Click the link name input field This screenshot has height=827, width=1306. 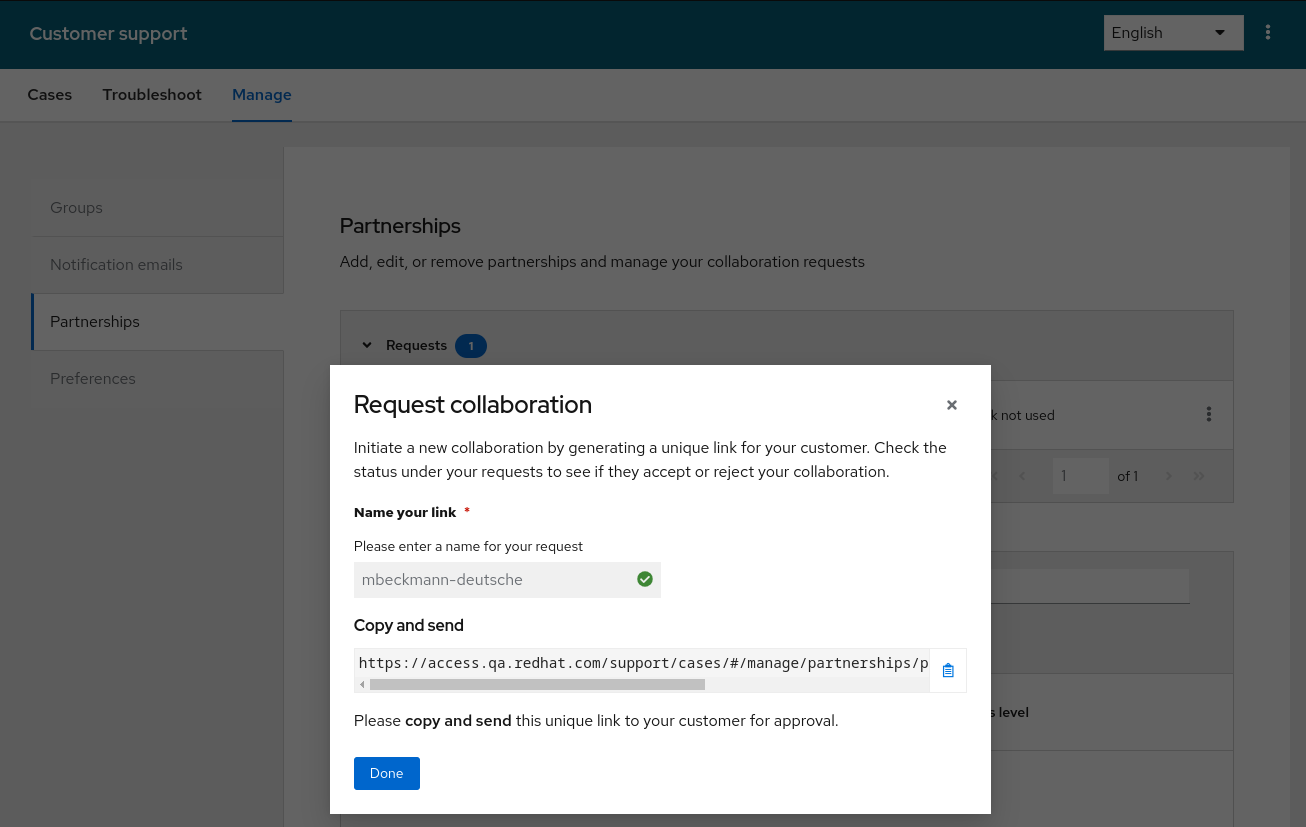pos(507,580)
